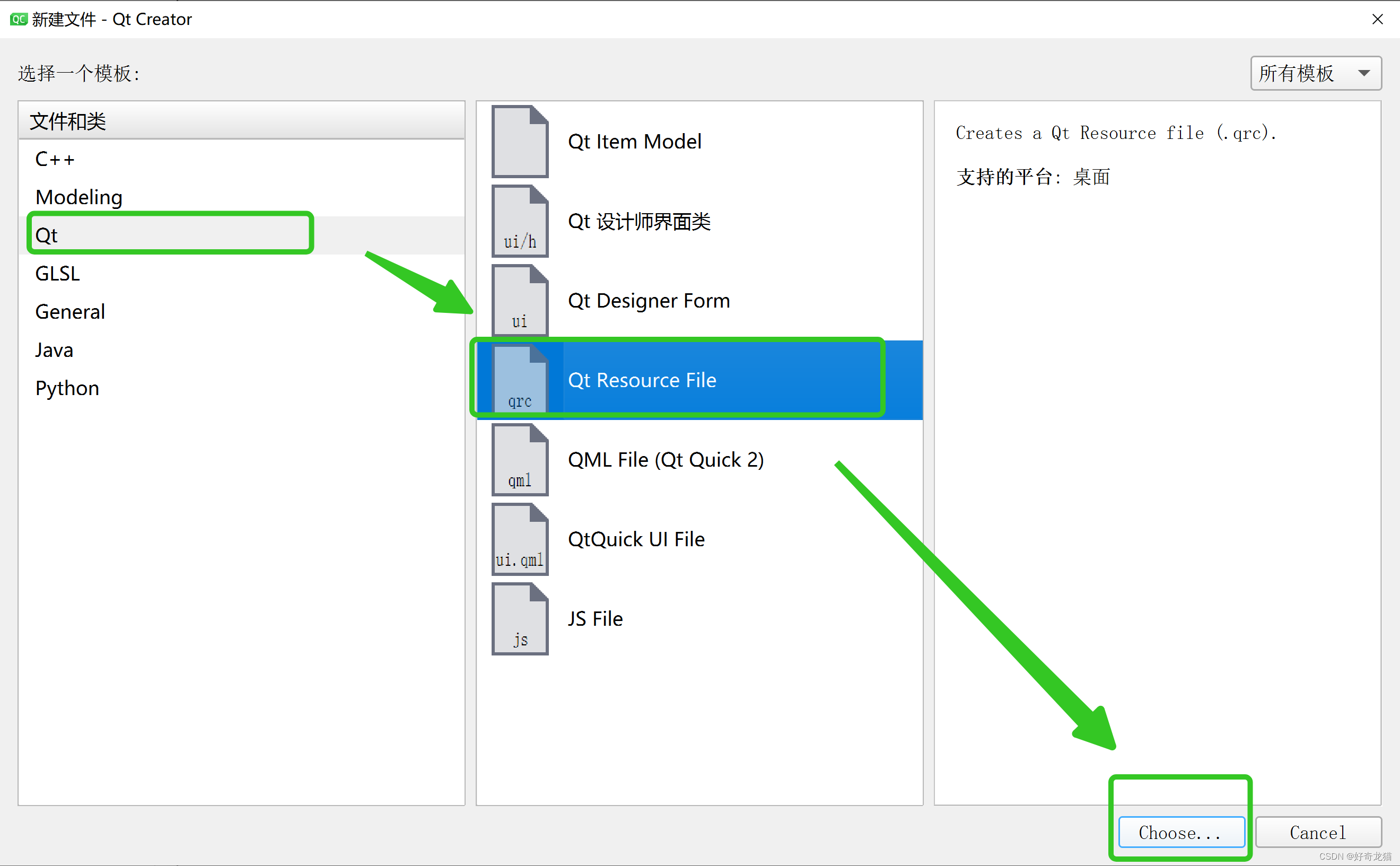
Task: Pick the QML File (Qt Quick 2) template
Action: [x=666, y=459]
